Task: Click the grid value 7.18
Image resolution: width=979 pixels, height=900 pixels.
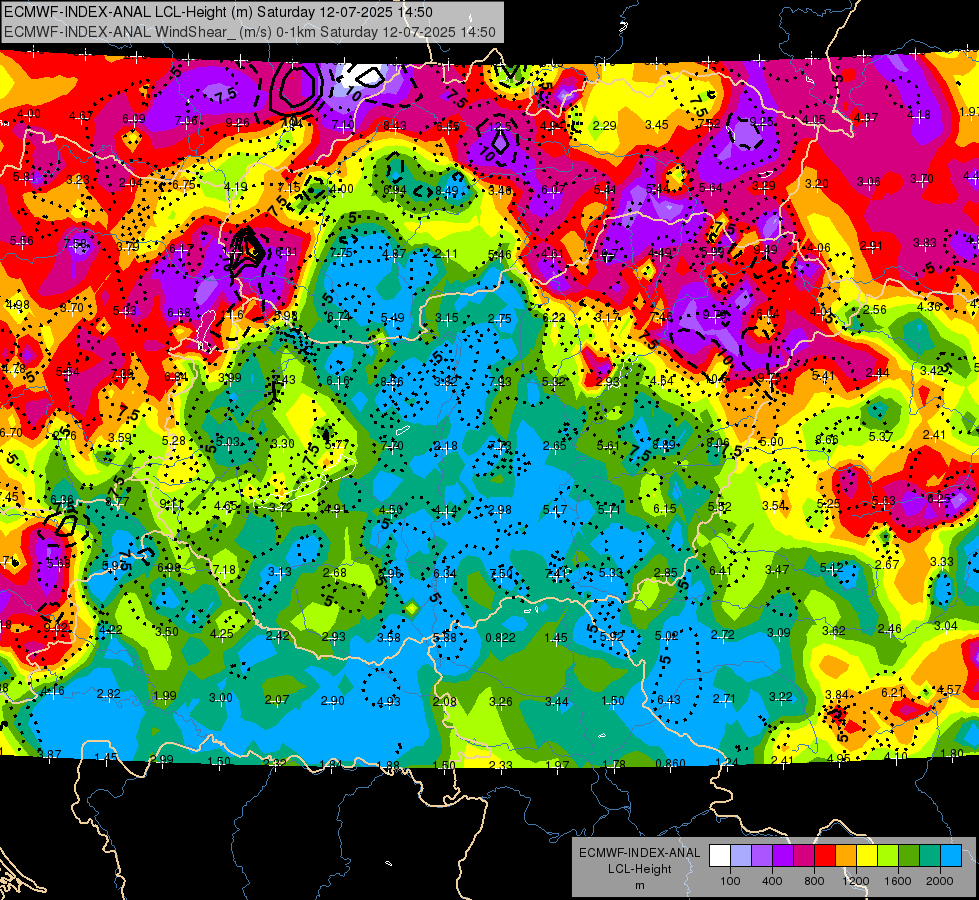Action: tap(224, 570)
